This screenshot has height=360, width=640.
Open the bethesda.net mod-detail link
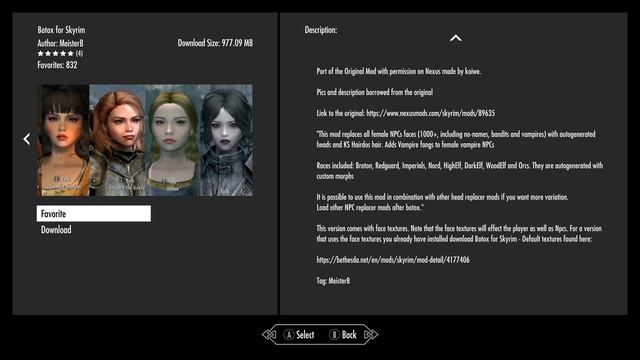[393, 260]
